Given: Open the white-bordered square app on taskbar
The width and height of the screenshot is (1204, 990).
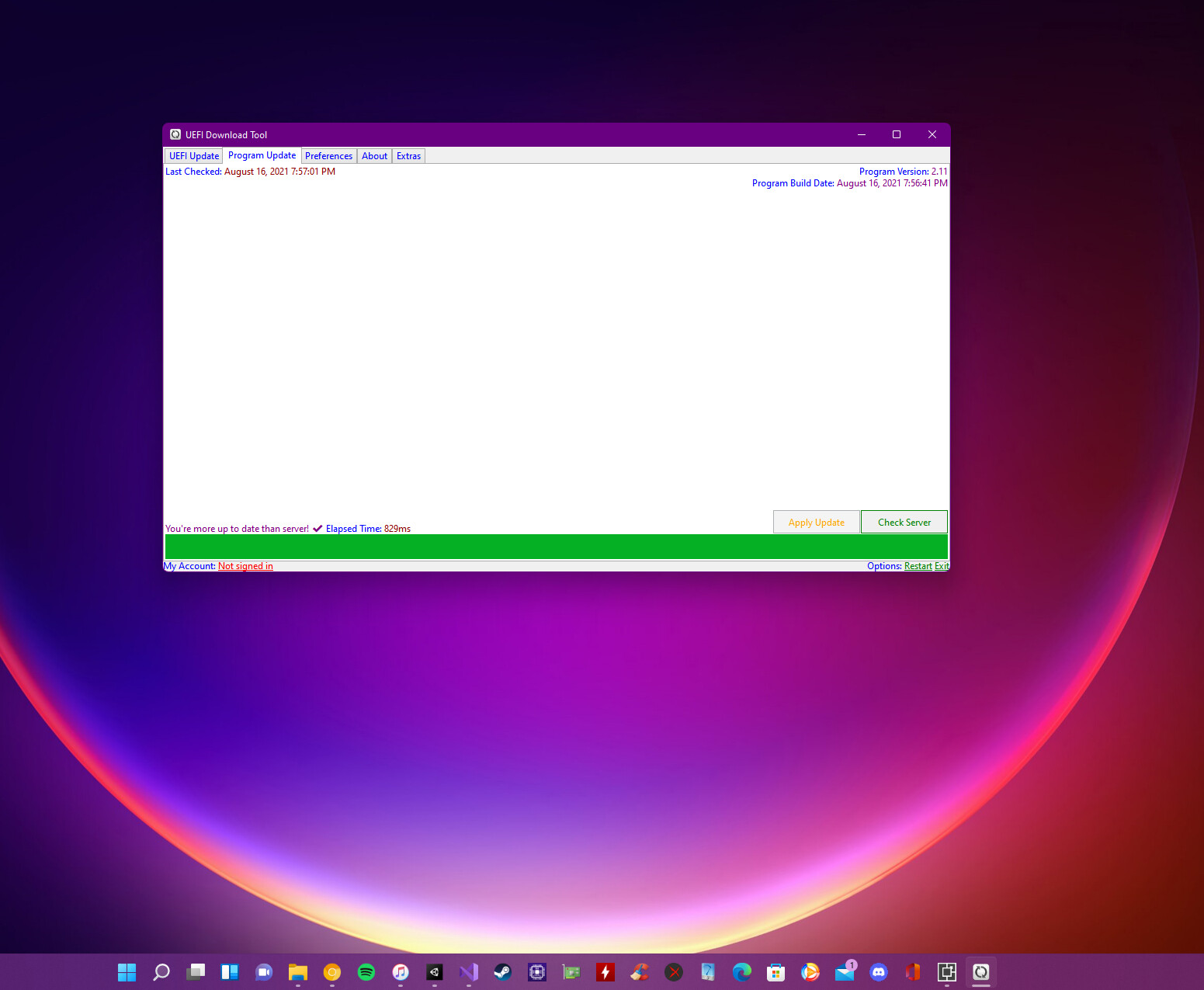Looking at the screenshot, I should click(947, 972).
